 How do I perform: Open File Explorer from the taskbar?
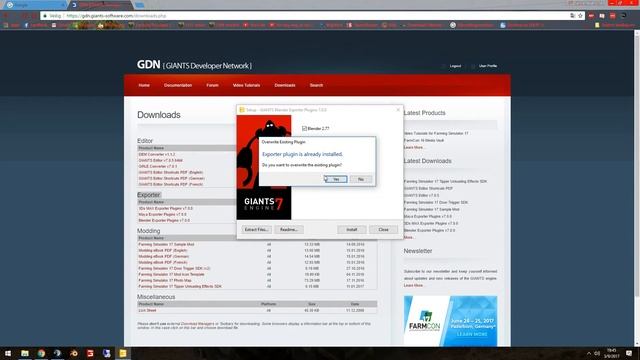point(25,353)
